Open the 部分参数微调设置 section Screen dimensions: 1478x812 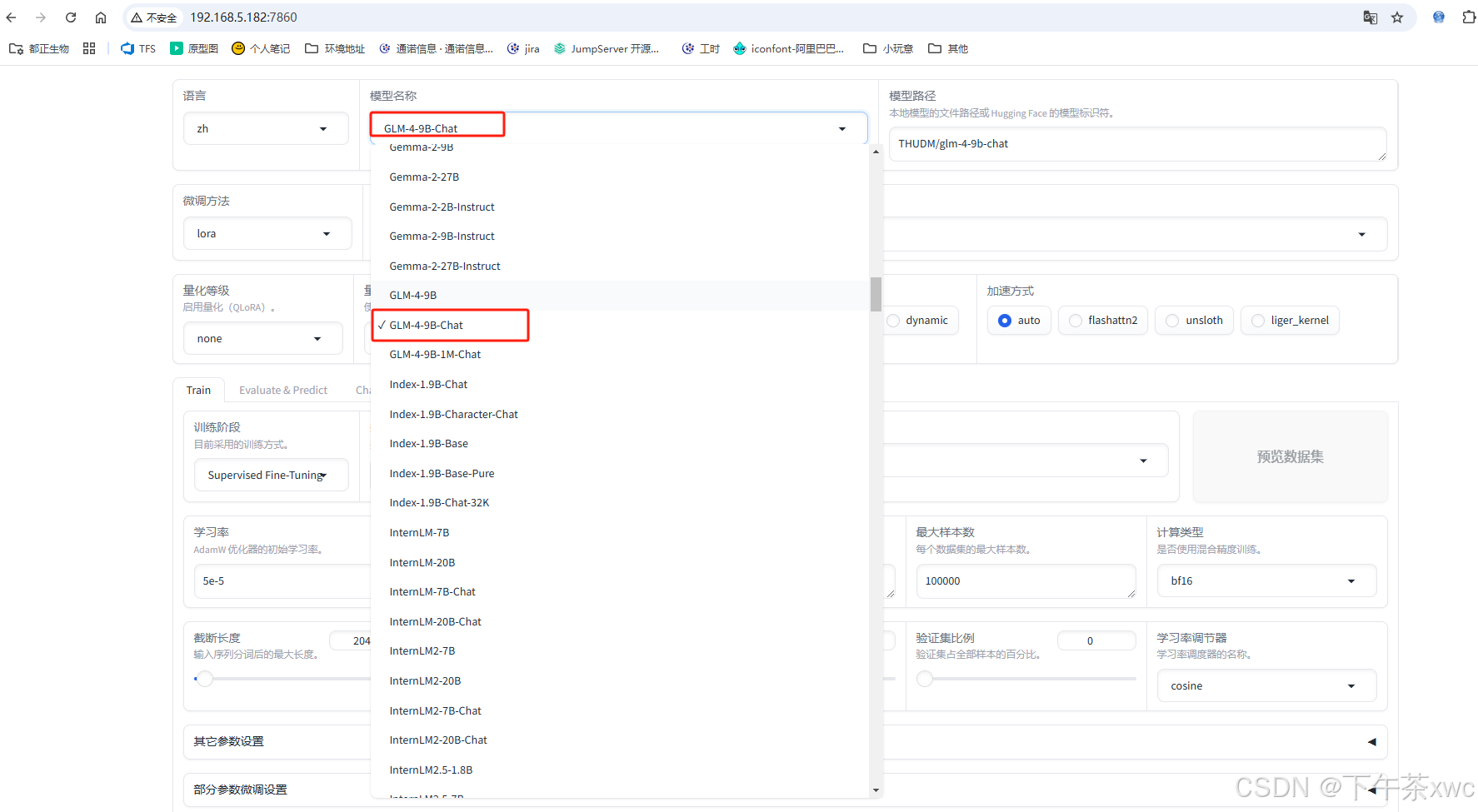[x=239, y=789]
